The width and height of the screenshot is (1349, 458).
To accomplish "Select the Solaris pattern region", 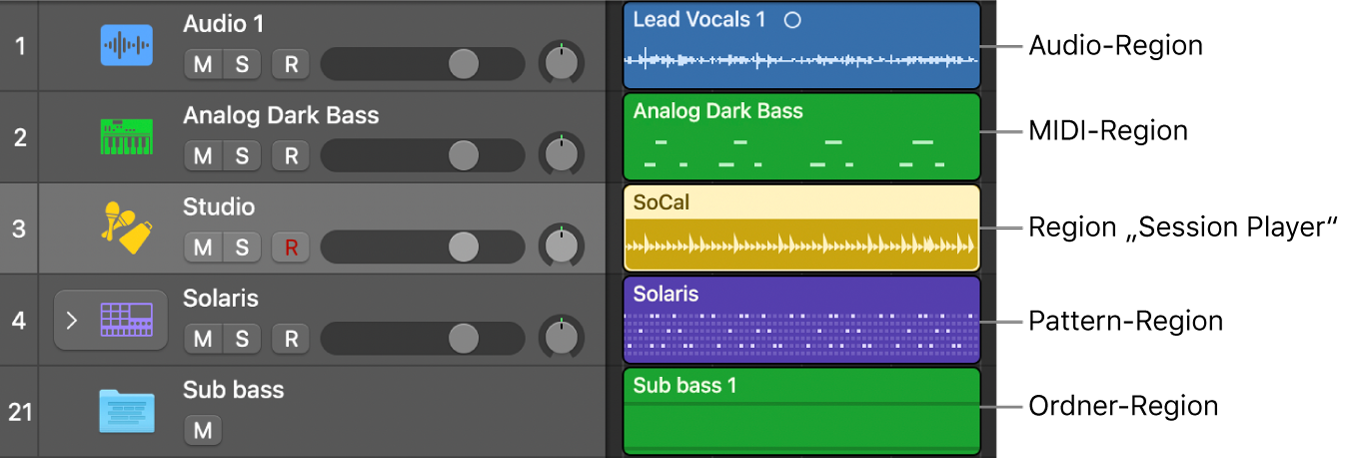I will click(801, 320).
